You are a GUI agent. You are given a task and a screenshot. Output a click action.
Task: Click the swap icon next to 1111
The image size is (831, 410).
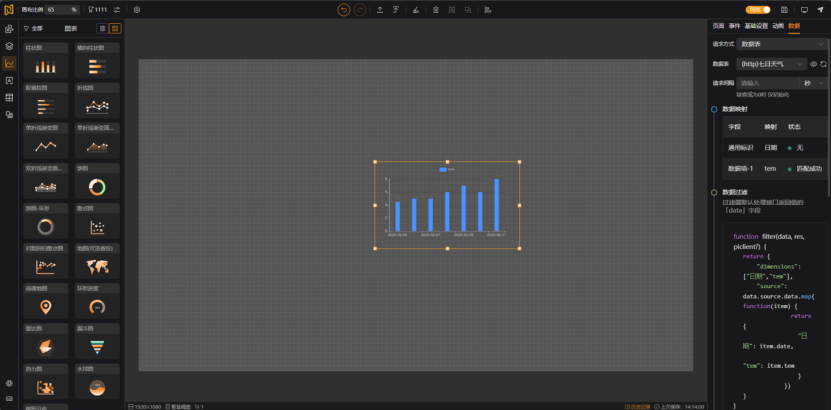[117, 10]
